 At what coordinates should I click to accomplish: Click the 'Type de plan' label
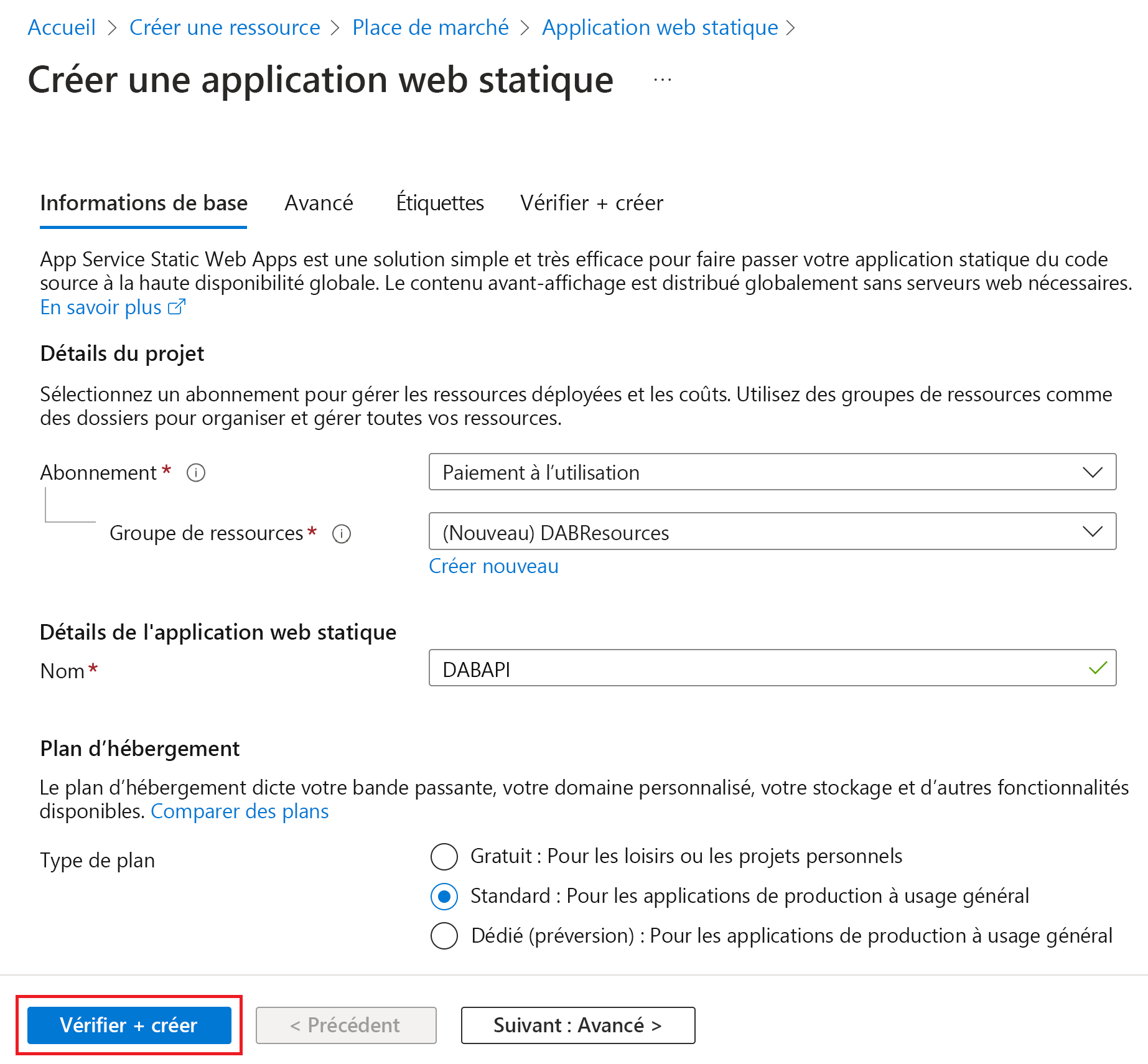(98, 861)
